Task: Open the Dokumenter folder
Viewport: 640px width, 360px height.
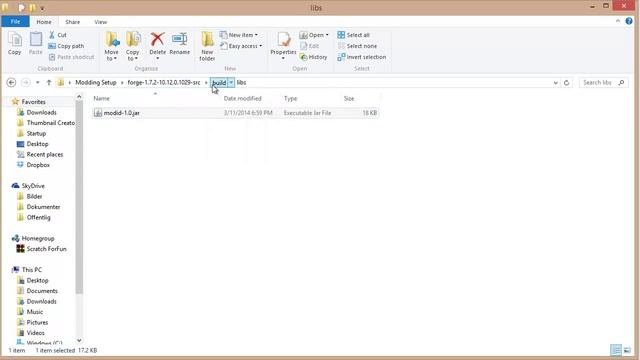Action: tap(43, 207)
